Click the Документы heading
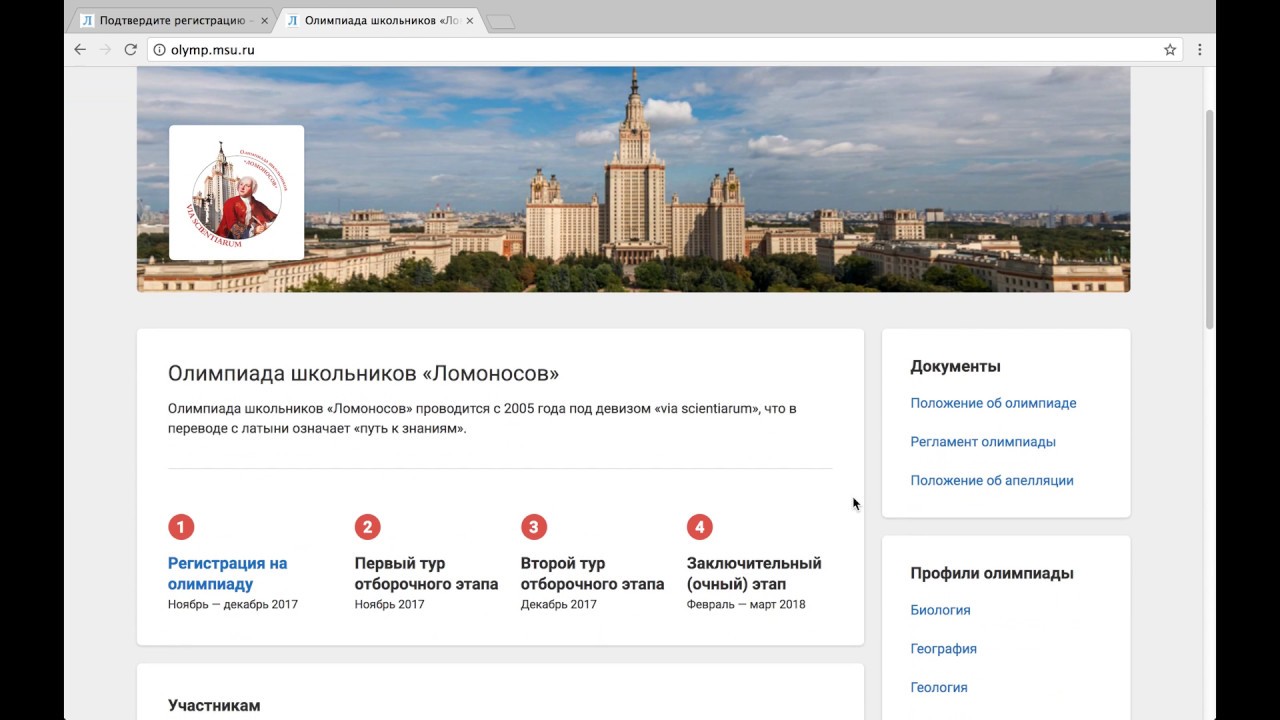Viewport: 1280px width, 720px height. point(955,367)
